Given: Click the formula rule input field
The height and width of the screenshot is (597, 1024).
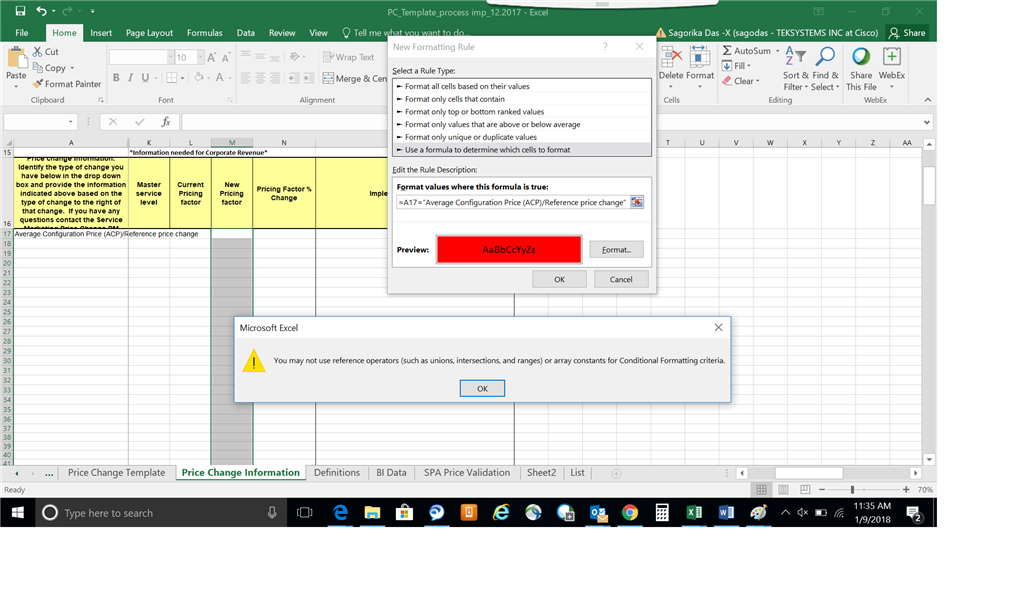Looking at the screenshot, I should click(x=513, y=202).
